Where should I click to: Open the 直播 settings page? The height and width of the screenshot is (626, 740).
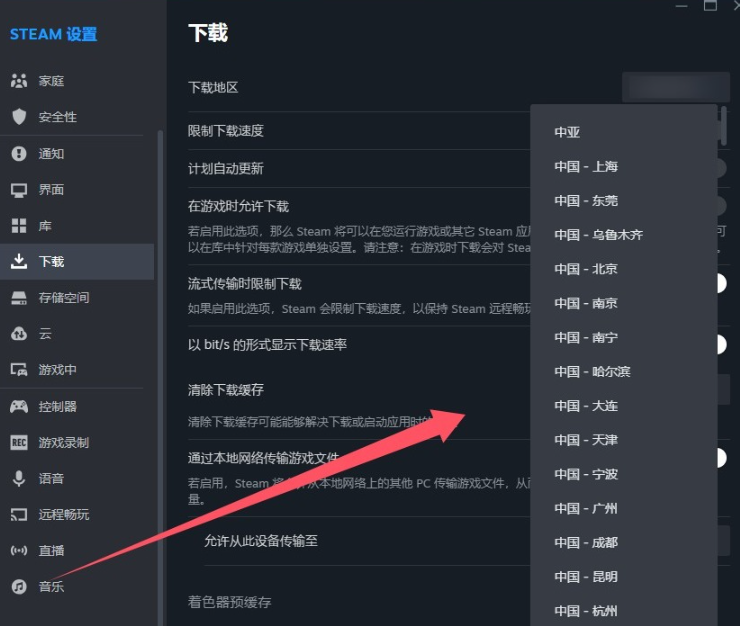(x=77, y=550)
